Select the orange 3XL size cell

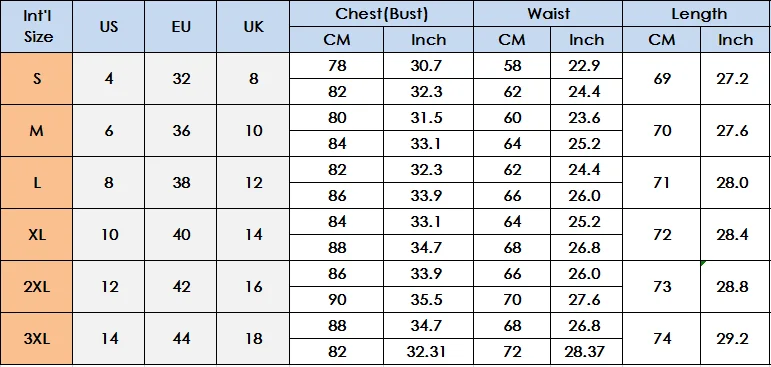click(x=36, y=338)
